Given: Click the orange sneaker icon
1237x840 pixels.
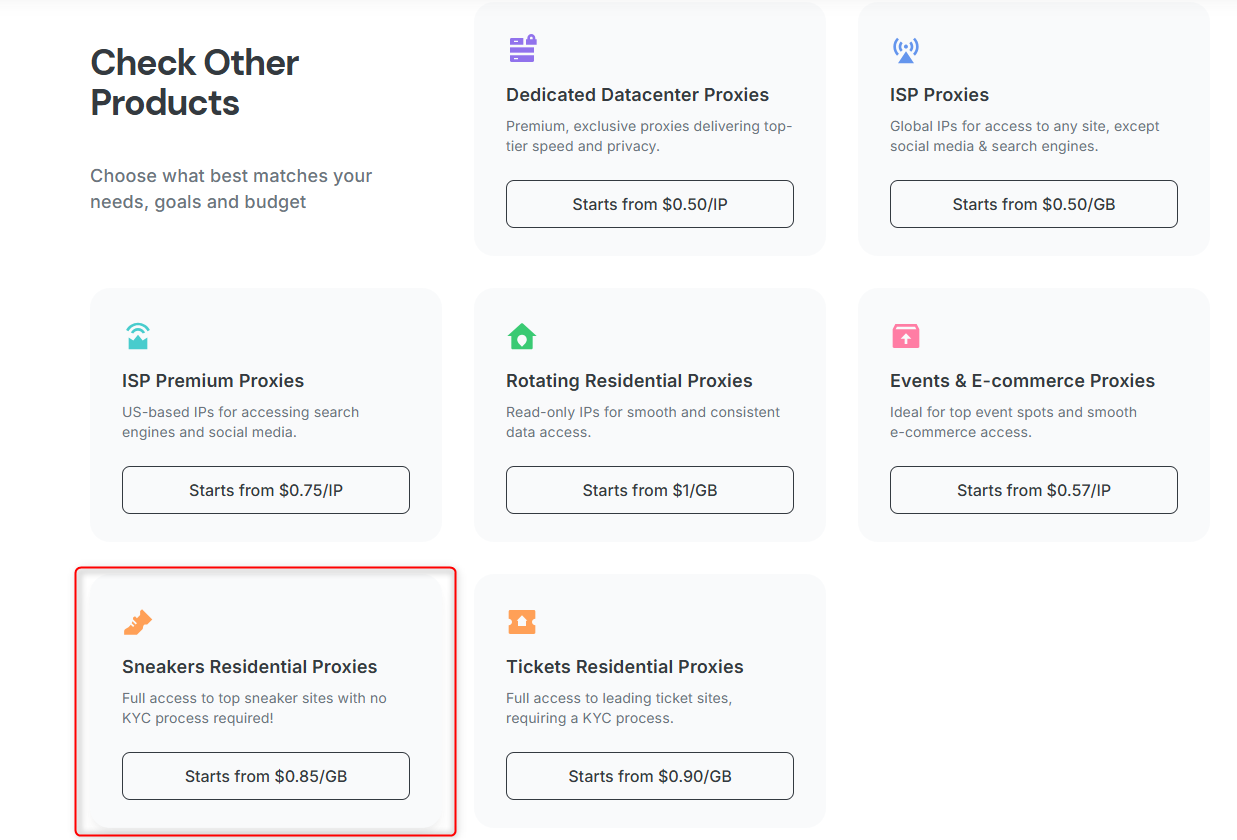Looking at the screenshot, I should pyautogui.click(x=138, y=622).
